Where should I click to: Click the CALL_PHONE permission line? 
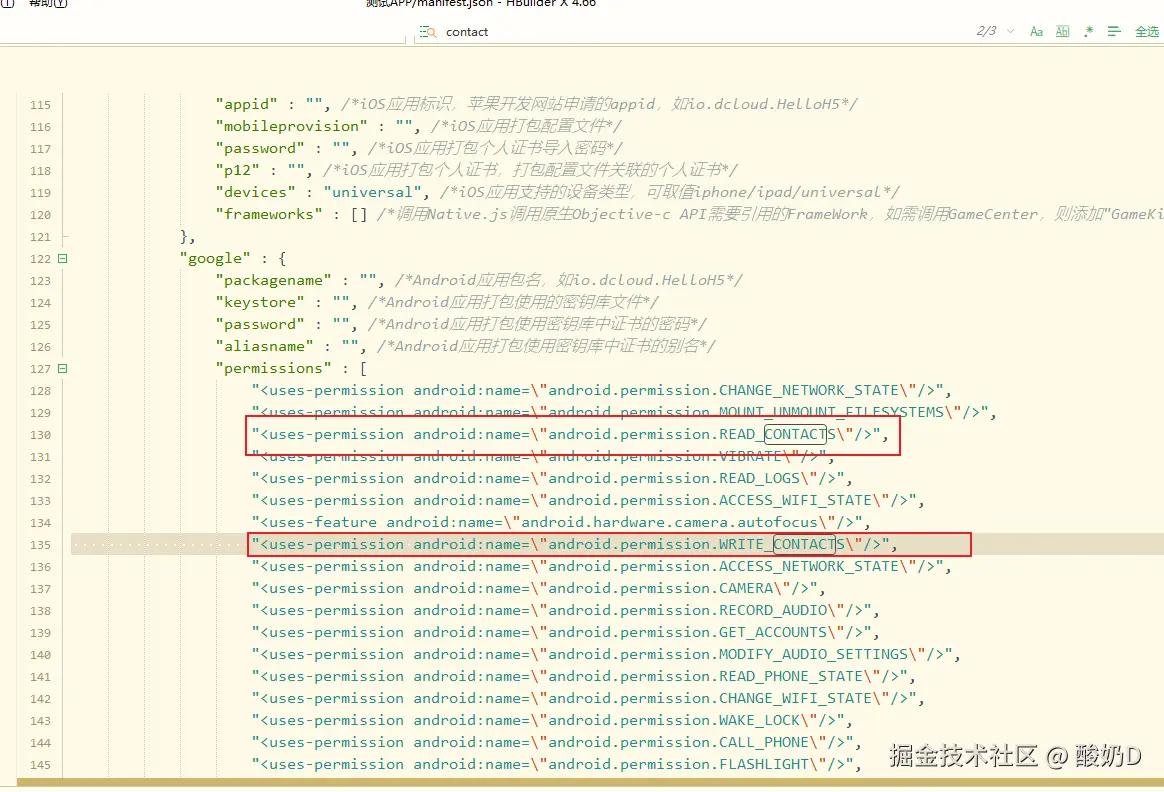pos(557,742)
